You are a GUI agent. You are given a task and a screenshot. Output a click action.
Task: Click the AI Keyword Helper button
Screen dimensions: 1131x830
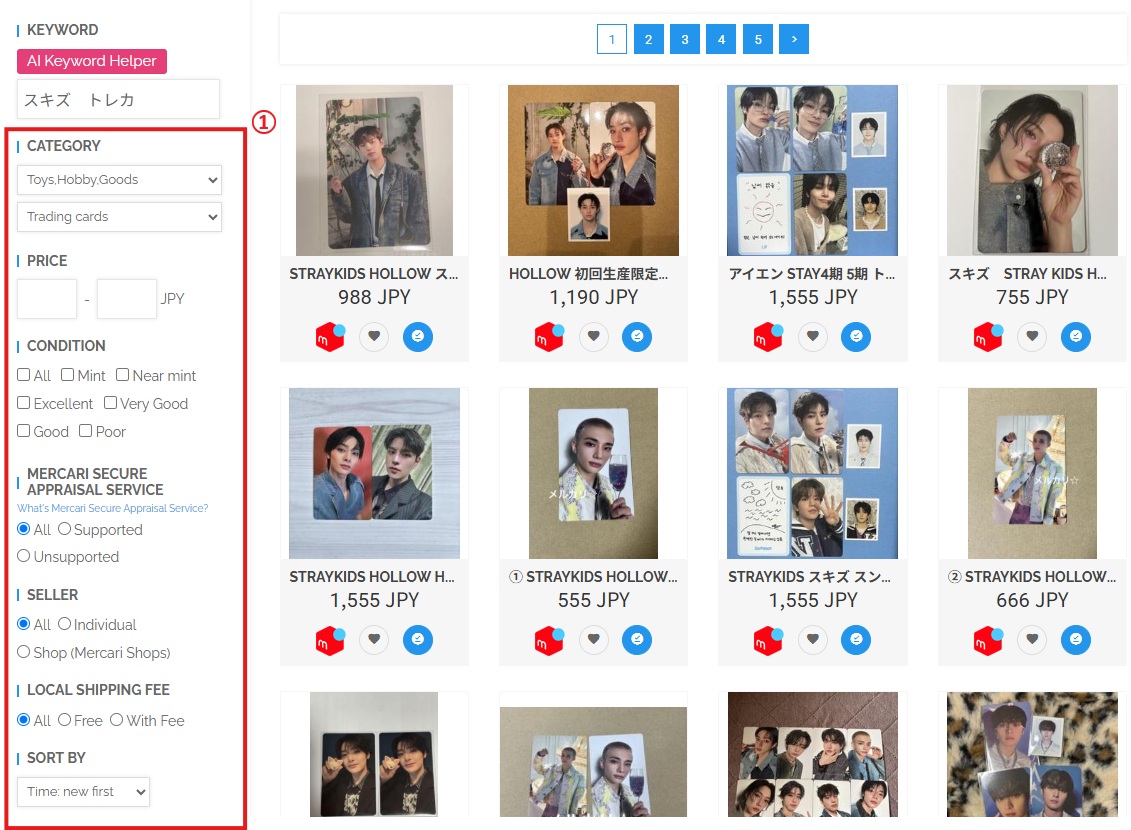(92, 61)
